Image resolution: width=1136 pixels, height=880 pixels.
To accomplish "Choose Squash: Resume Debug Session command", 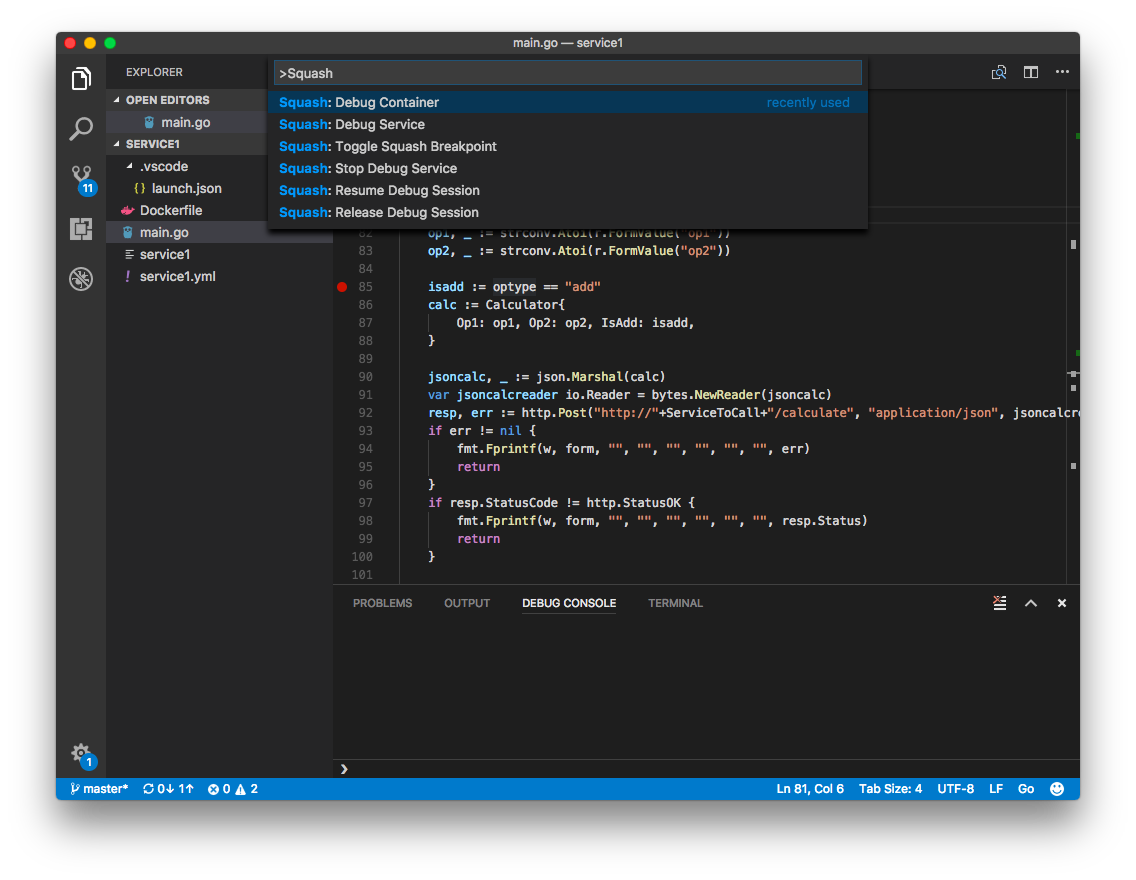I will coord(567,190).
